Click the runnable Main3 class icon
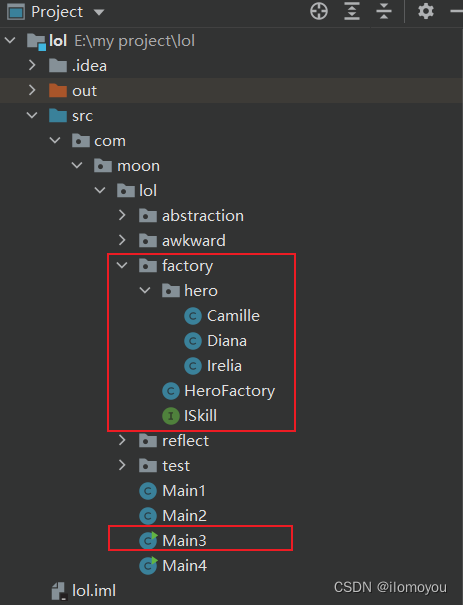463x605 pixels. coord(148,540)
